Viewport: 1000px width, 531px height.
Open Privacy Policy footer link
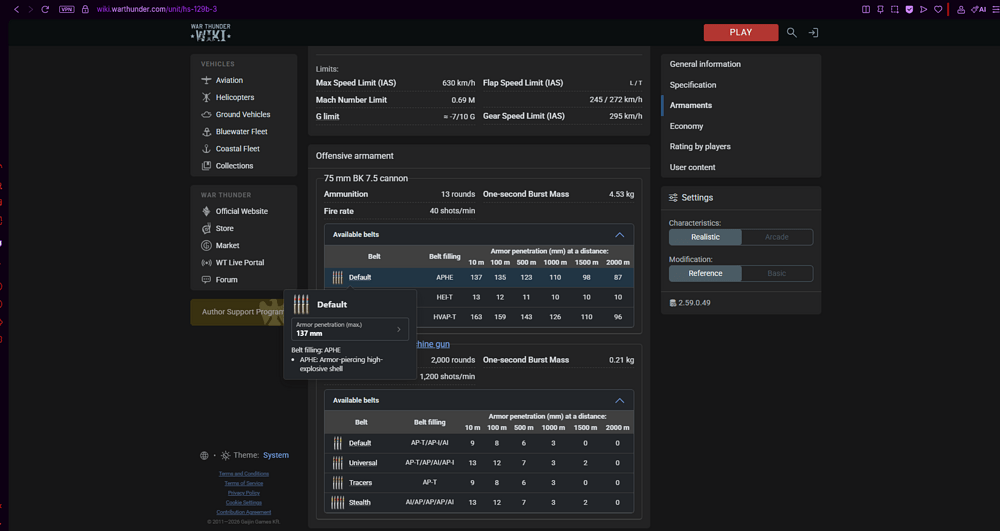point(244,493)
